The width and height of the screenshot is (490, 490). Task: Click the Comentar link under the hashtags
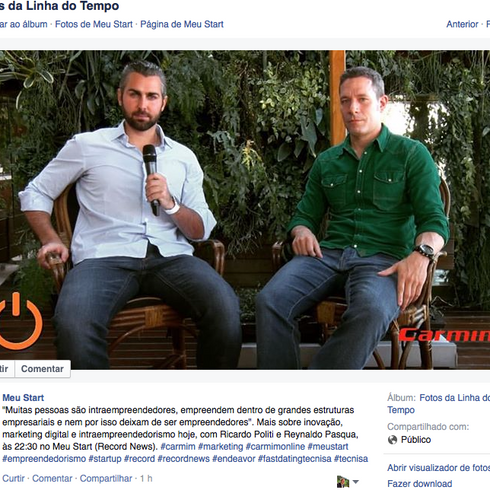pyautogui.click(x=52, y=478)
